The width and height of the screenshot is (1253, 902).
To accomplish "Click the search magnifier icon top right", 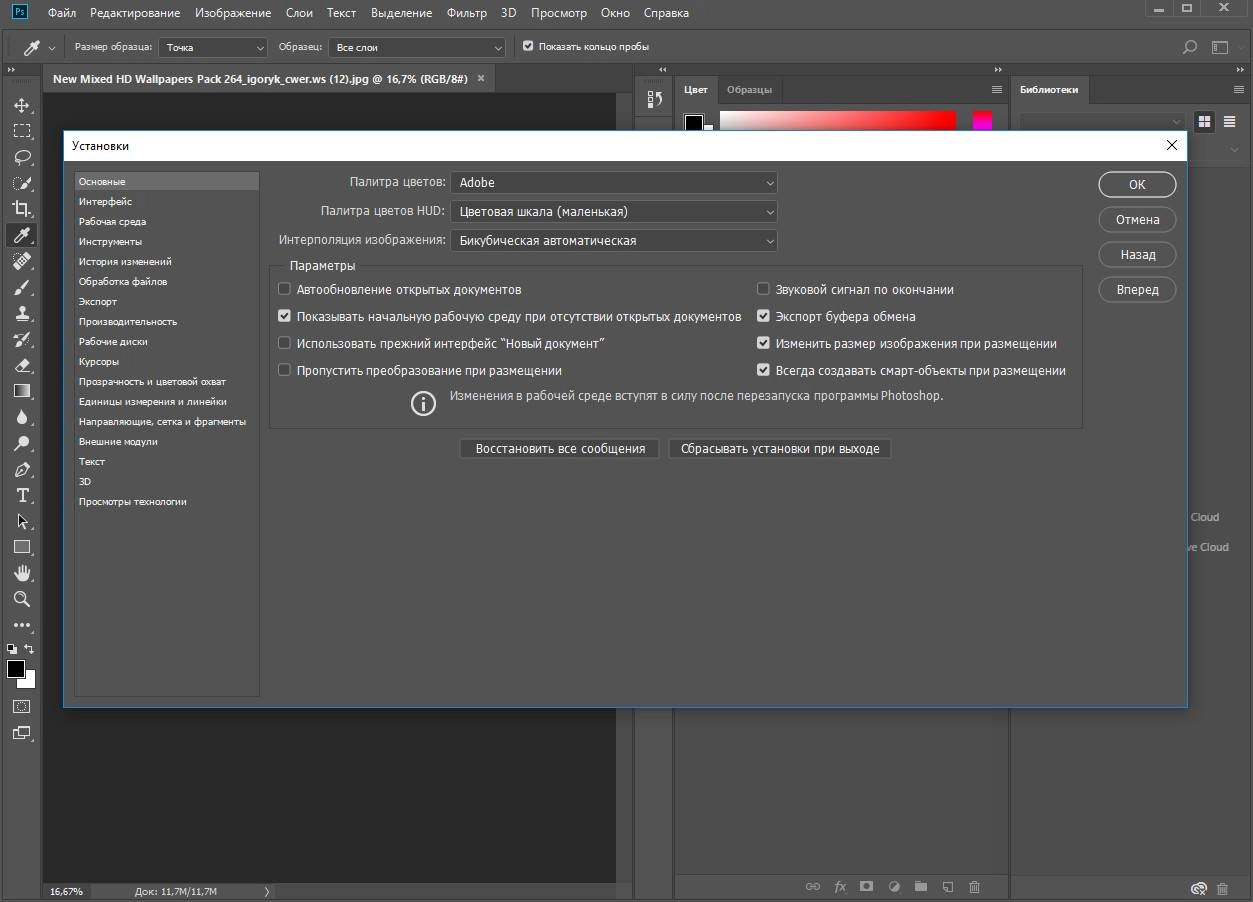I will tap(1190, 47).
